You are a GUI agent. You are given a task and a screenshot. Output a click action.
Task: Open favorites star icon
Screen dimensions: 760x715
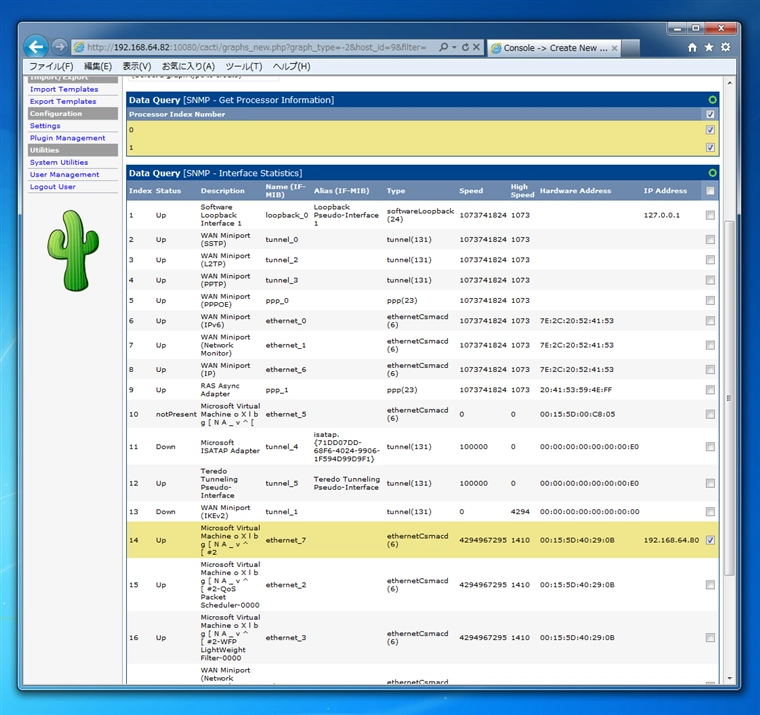(x=709, y=48)
